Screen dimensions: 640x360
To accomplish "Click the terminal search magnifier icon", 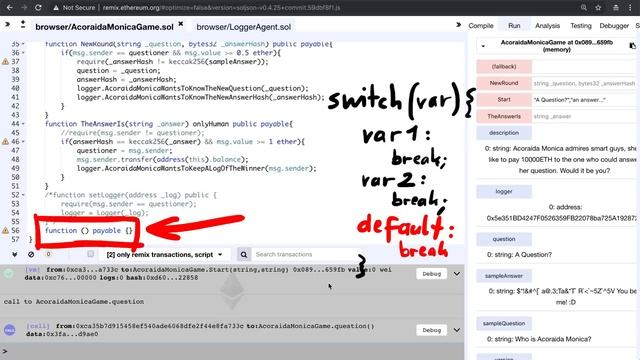I will (244, 255).
